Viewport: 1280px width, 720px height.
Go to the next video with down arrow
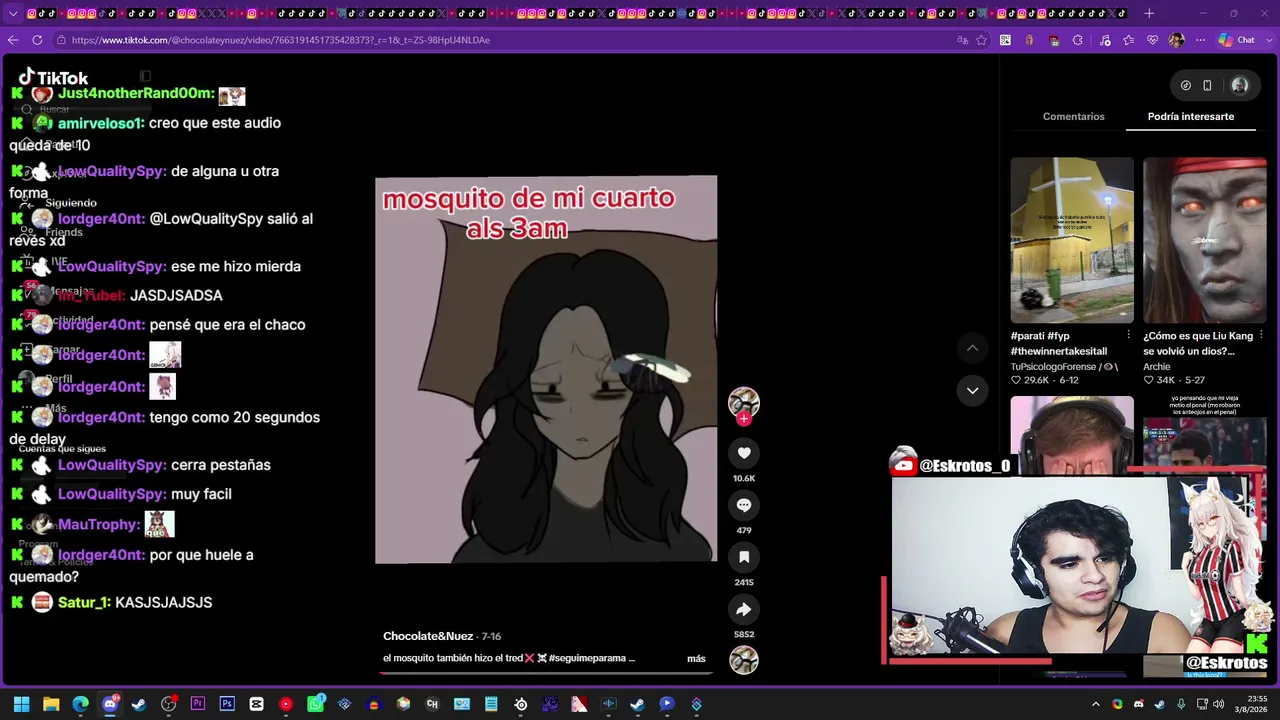tap(972, 391)
